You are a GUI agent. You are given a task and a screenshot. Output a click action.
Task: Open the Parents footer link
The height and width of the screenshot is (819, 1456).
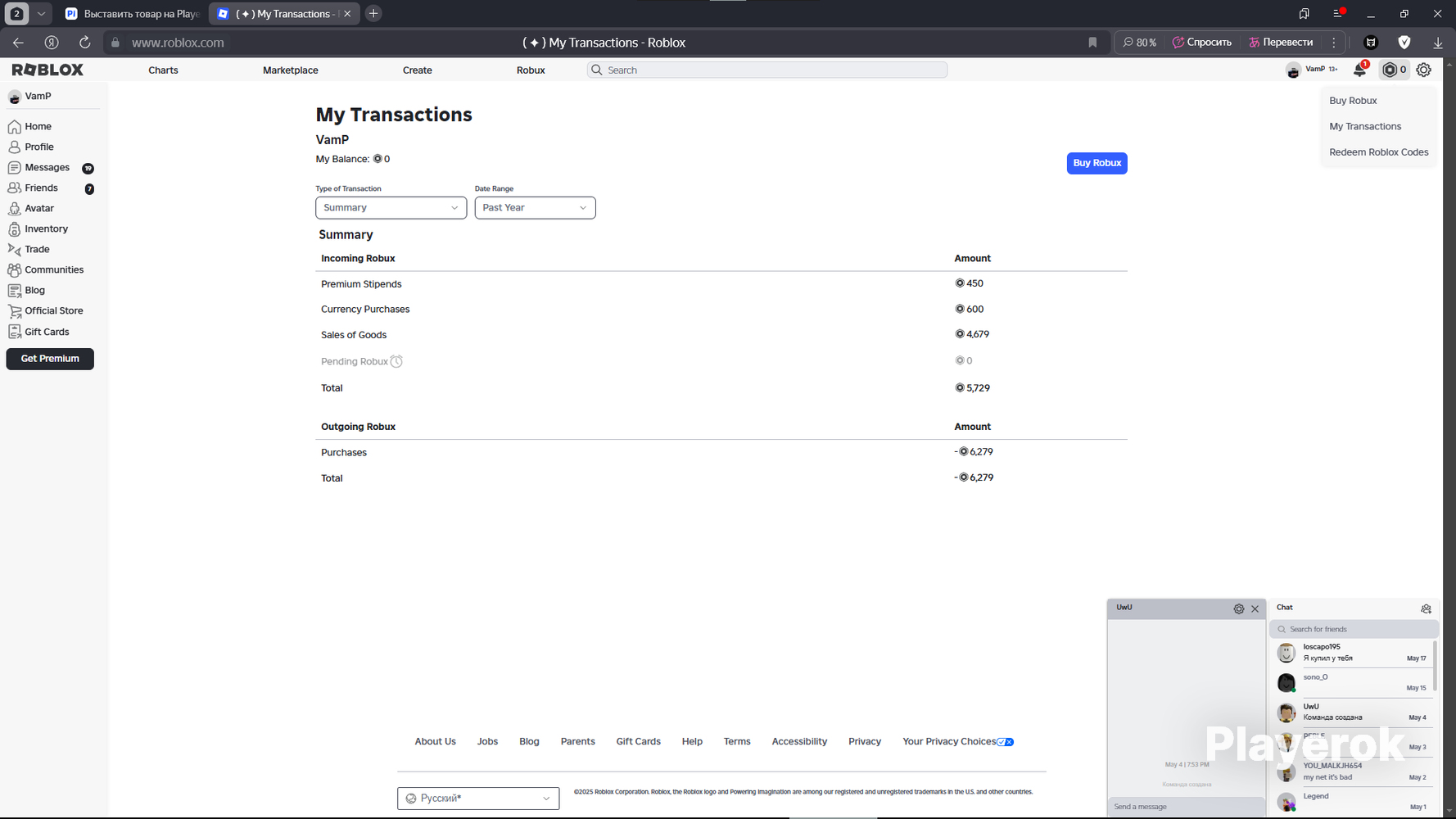577,741
